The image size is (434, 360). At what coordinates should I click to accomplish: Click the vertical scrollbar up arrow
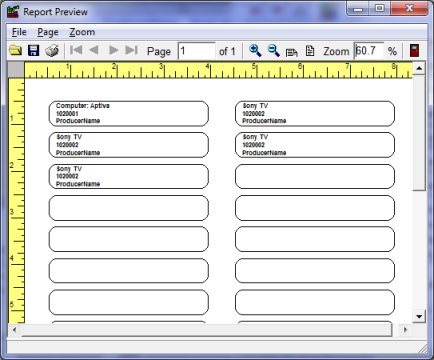(419, 68)
